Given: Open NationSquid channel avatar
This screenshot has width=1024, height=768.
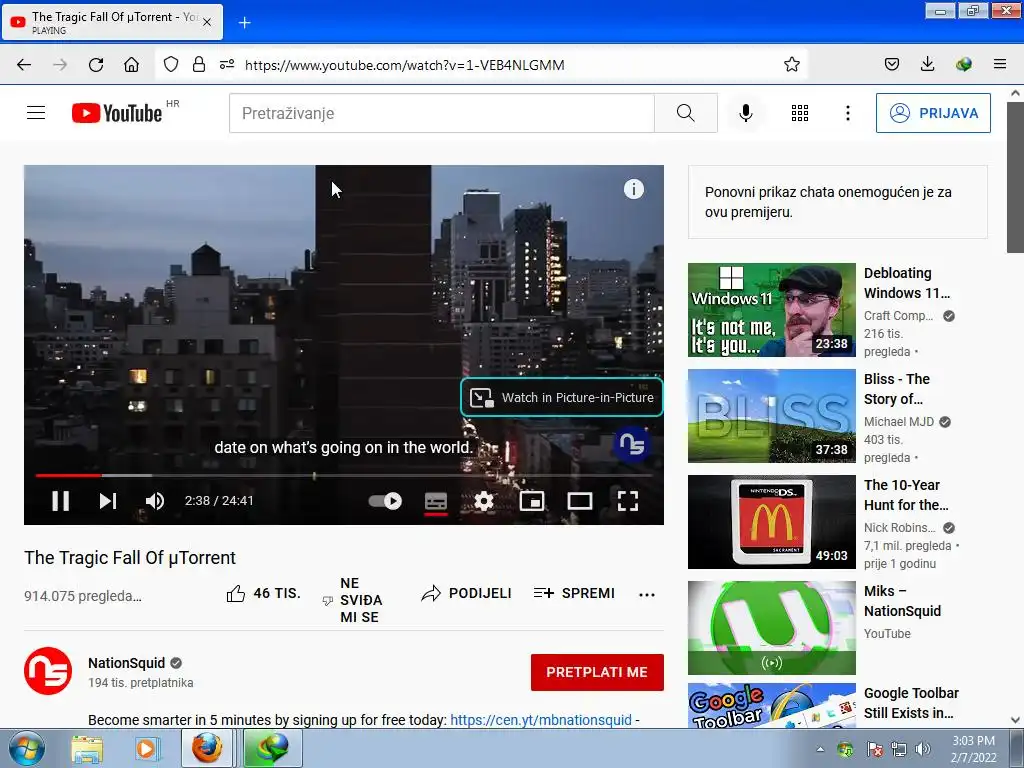Looking at the screenshot, I should (48, 671).
